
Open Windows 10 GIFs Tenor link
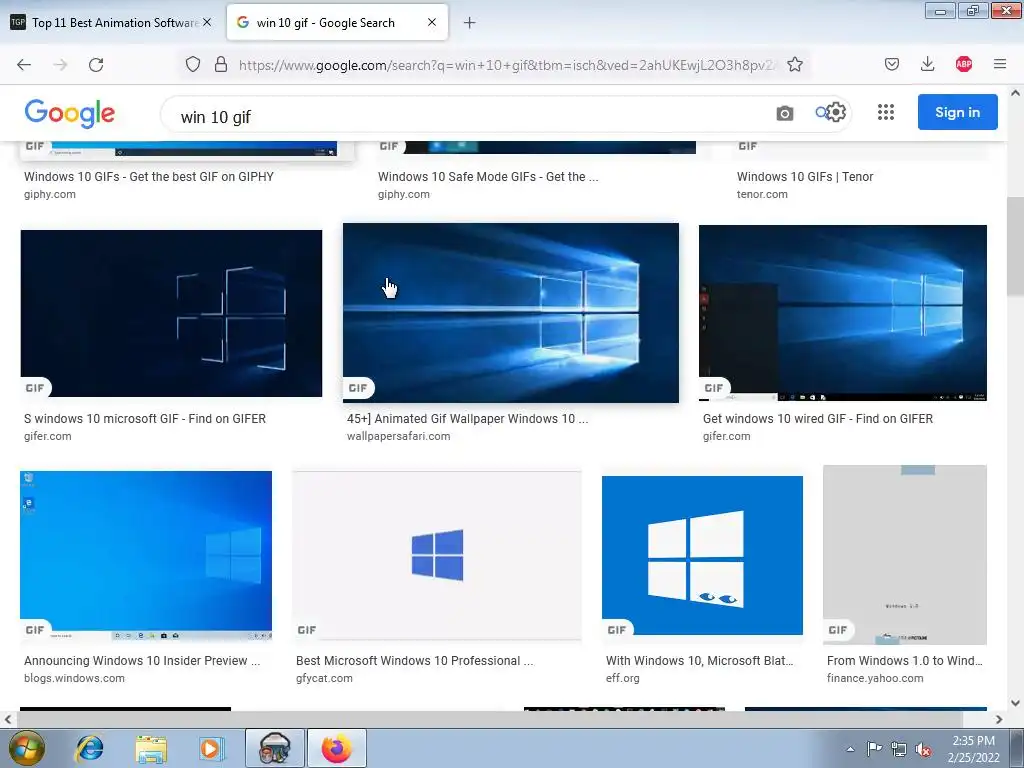[x=805, y=176]
